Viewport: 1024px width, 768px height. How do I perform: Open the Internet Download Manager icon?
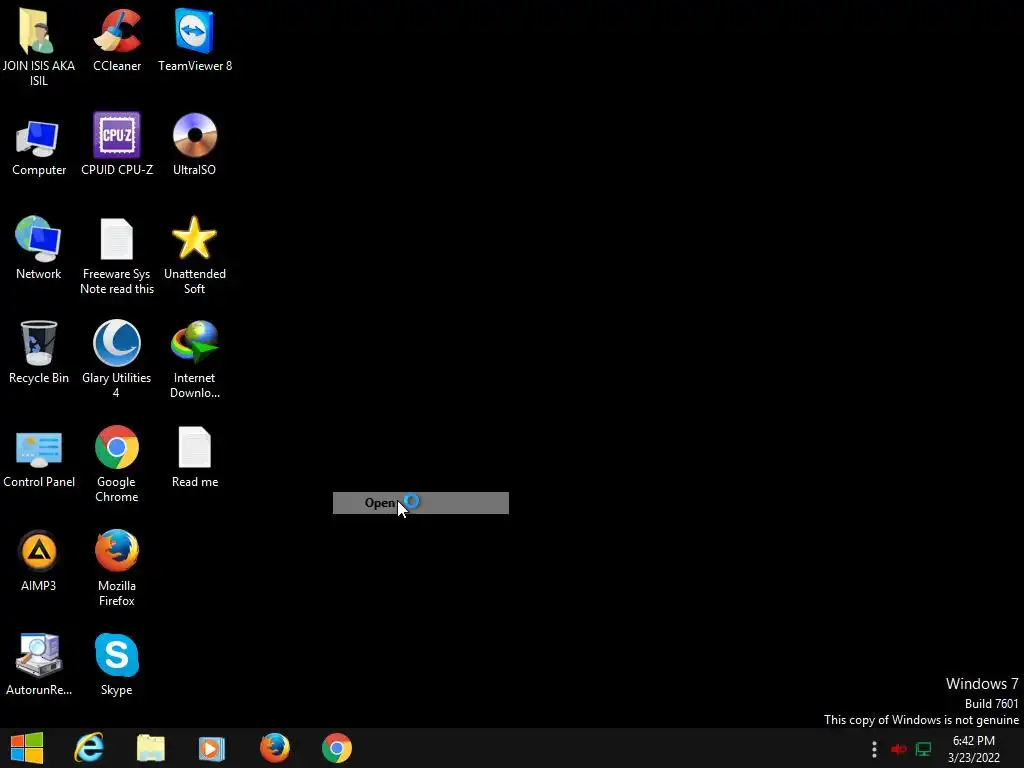pyautogui.click(x=195, y=359)
